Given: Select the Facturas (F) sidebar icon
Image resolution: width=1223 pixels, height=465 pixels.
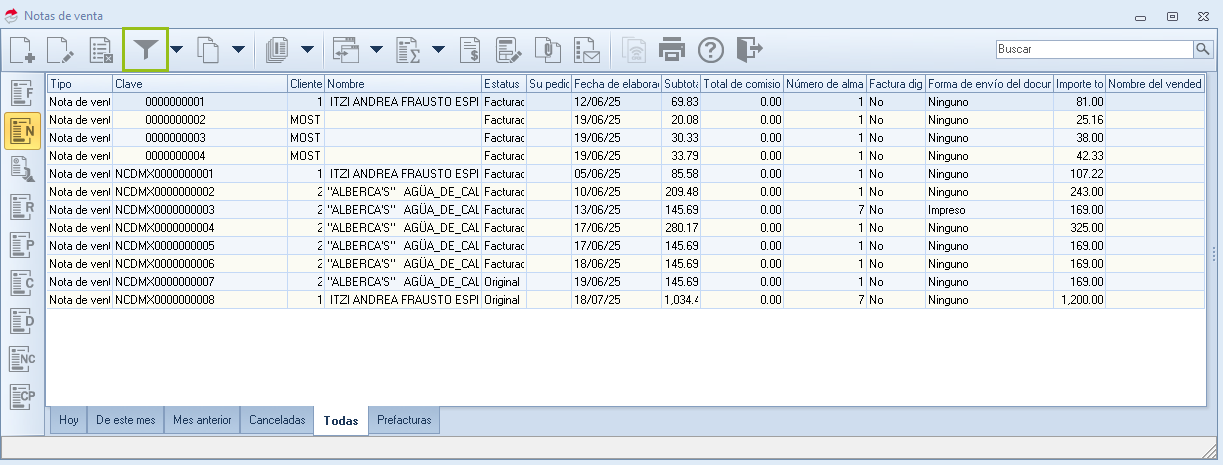Looking at the screenshot, I should pyautogui.click(x=23, y=94).
